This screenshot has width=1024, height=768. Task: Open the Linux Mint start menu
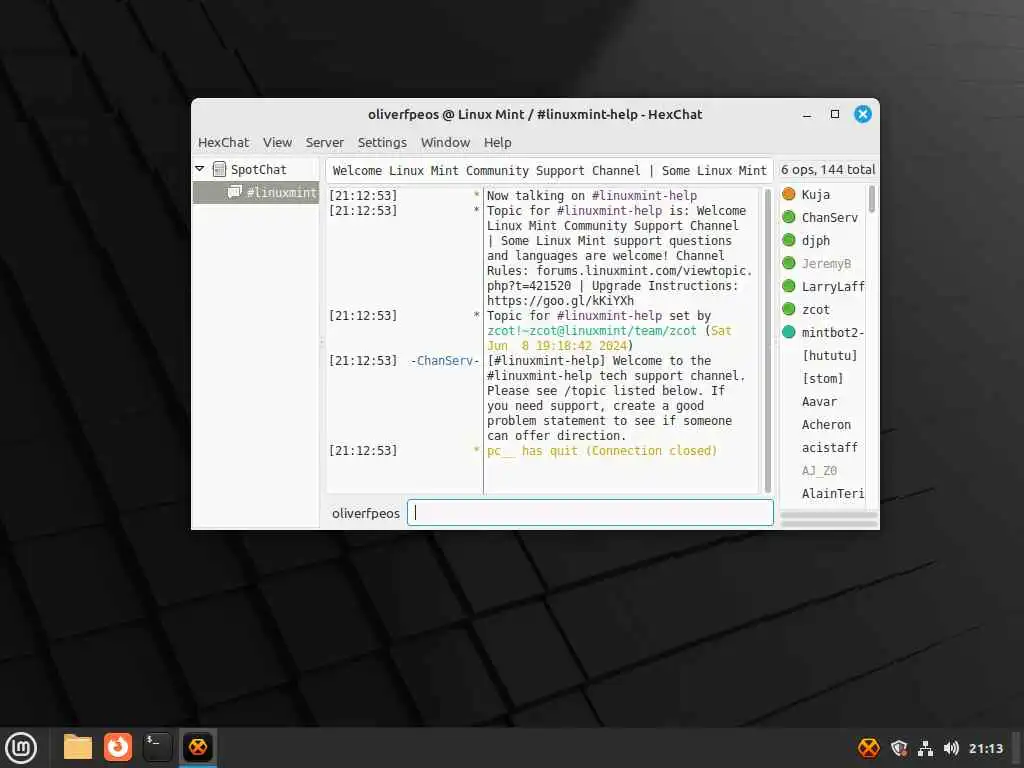point(21,748)
